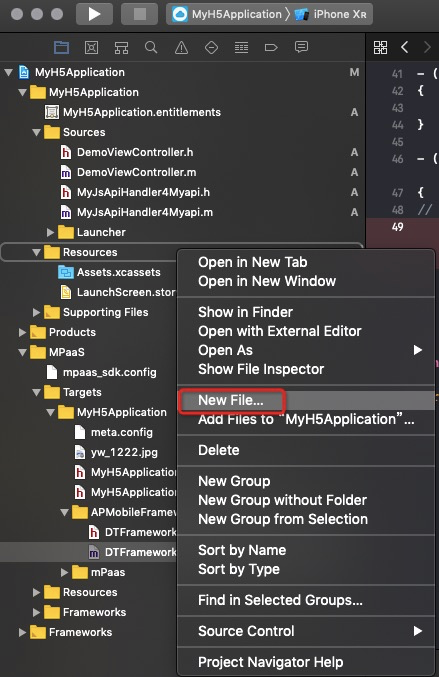439x677 pixels.
Task: Expand the mPaas folder
Action: pyautogui.click(x=64, y=572)
